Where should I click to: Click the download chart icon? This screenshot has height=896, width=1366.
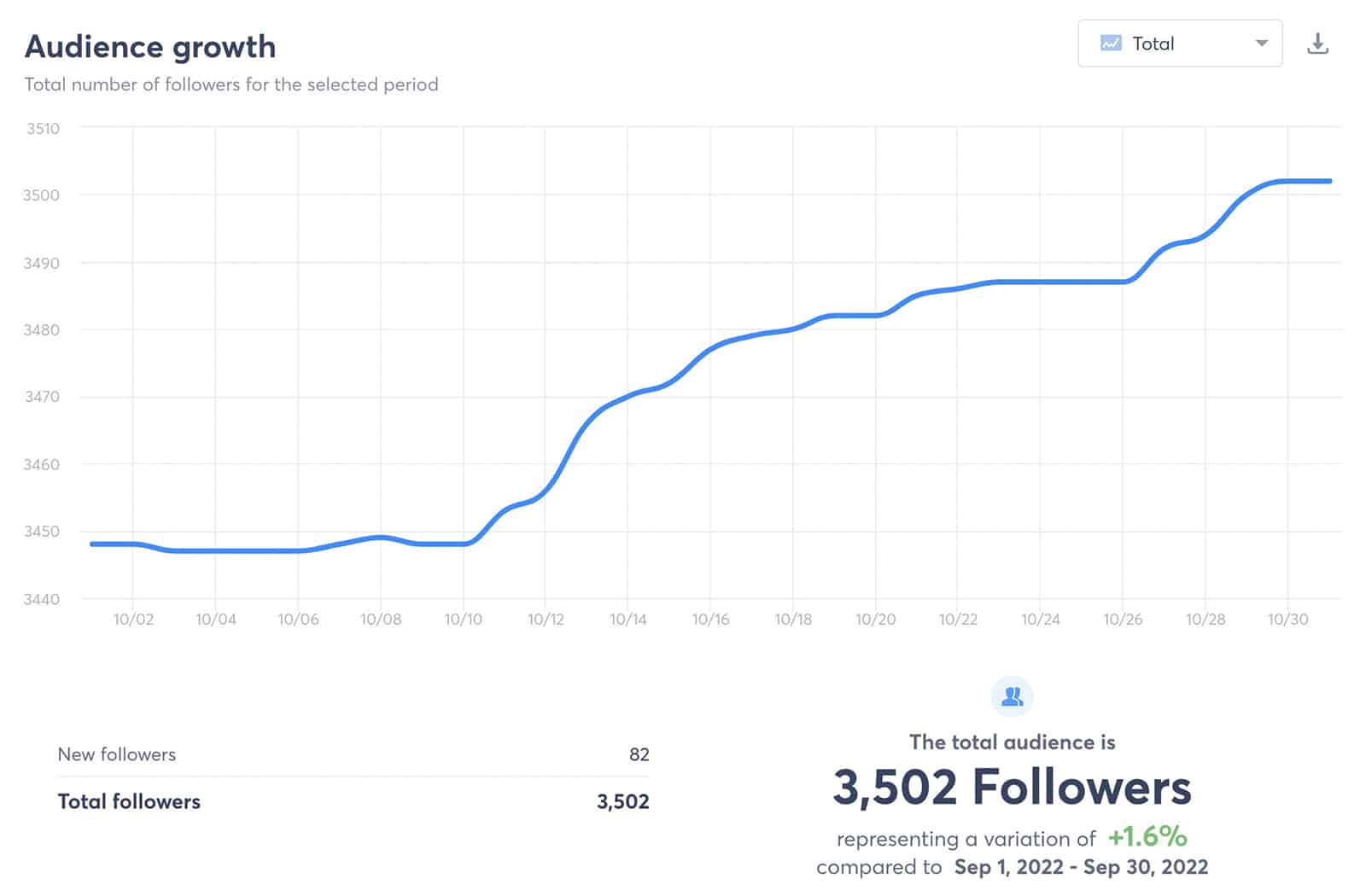(x=1317, y=44)
